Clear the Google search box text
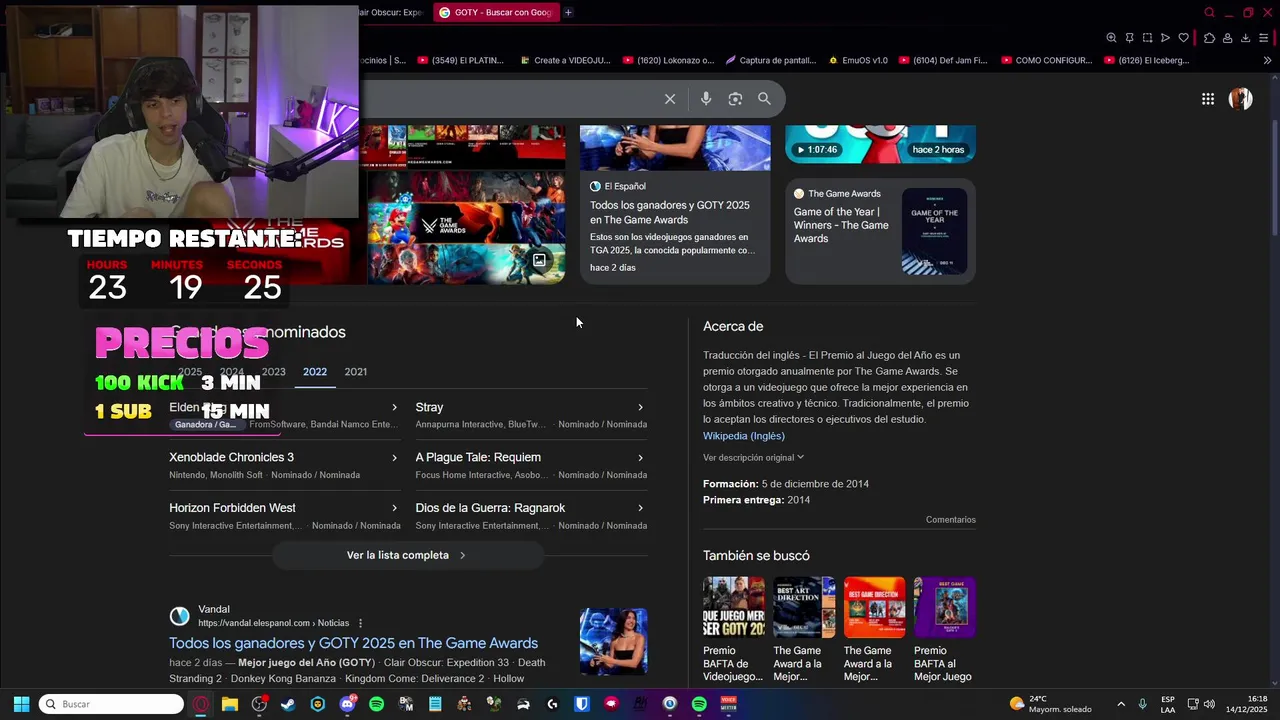This screenshot has width=1280, height=720. [x=670, y=99]
